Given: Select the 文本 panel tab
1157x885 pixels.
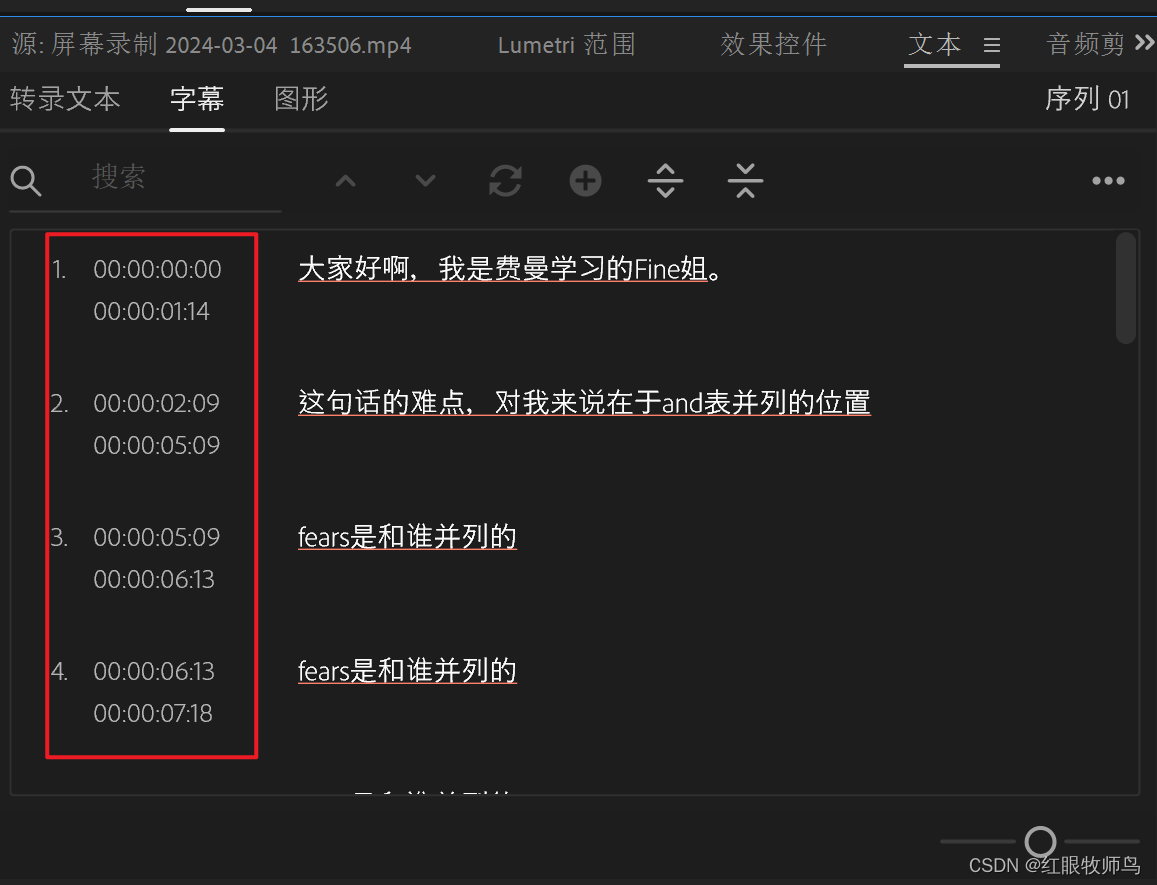Looking at the screenshot, I should point(935,44).
